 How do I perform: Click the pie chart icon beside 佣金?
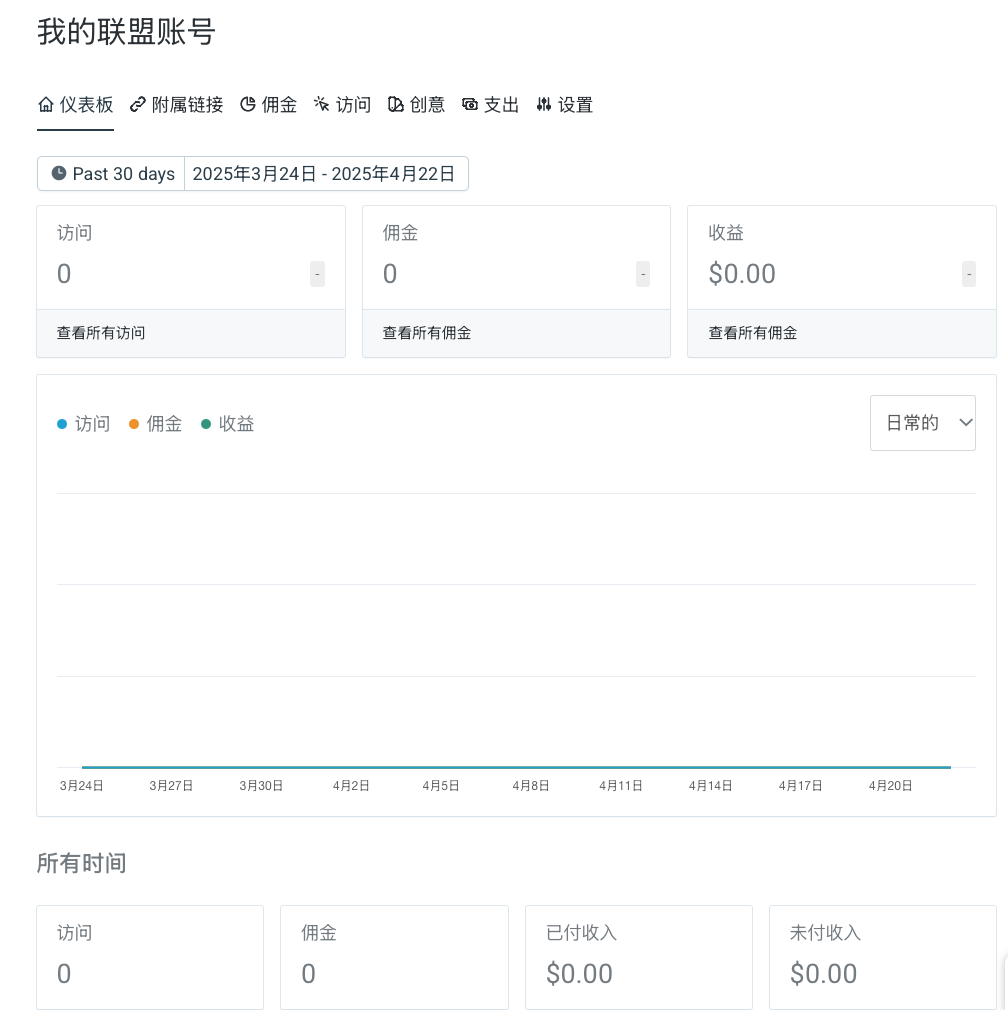(247, 104)
